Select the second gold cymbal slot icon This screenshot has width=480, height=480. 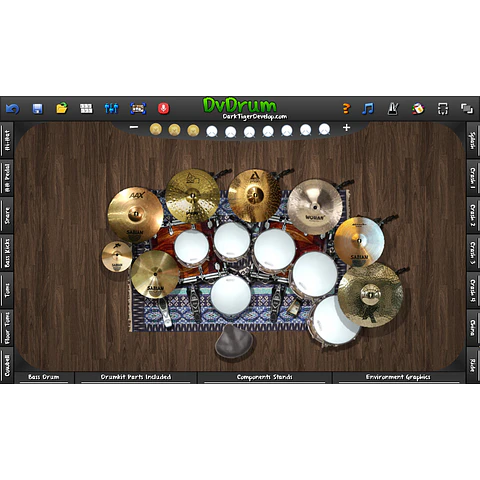pyautogui.click(x=174, y=130)
